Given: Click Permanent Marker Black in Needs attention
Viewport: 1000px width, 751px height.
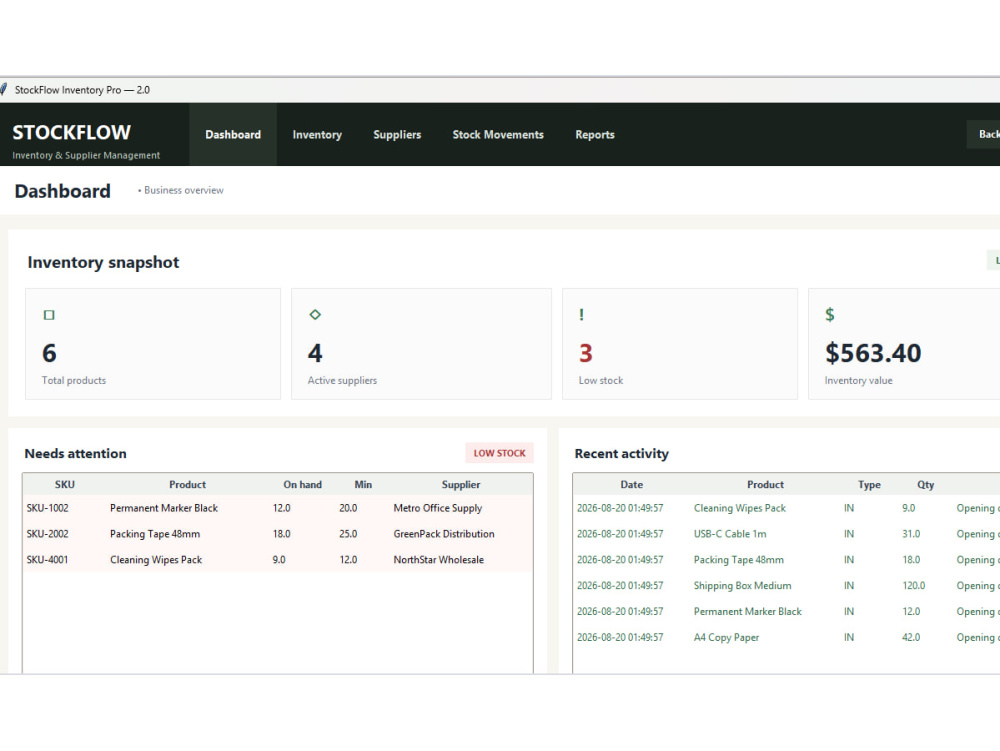Looking at the screenshot, I should pos(164,508).
